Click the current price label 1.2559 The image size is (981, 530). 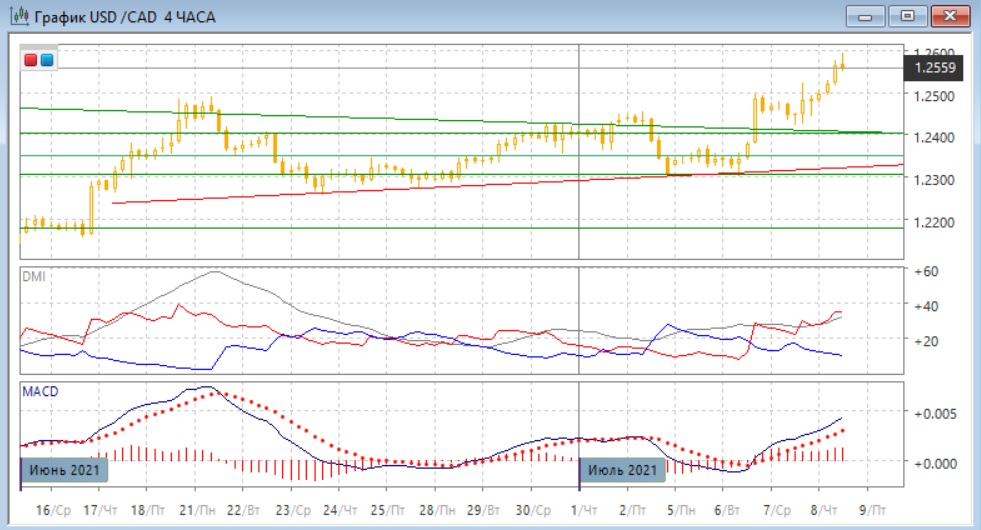tap(935, 68)
